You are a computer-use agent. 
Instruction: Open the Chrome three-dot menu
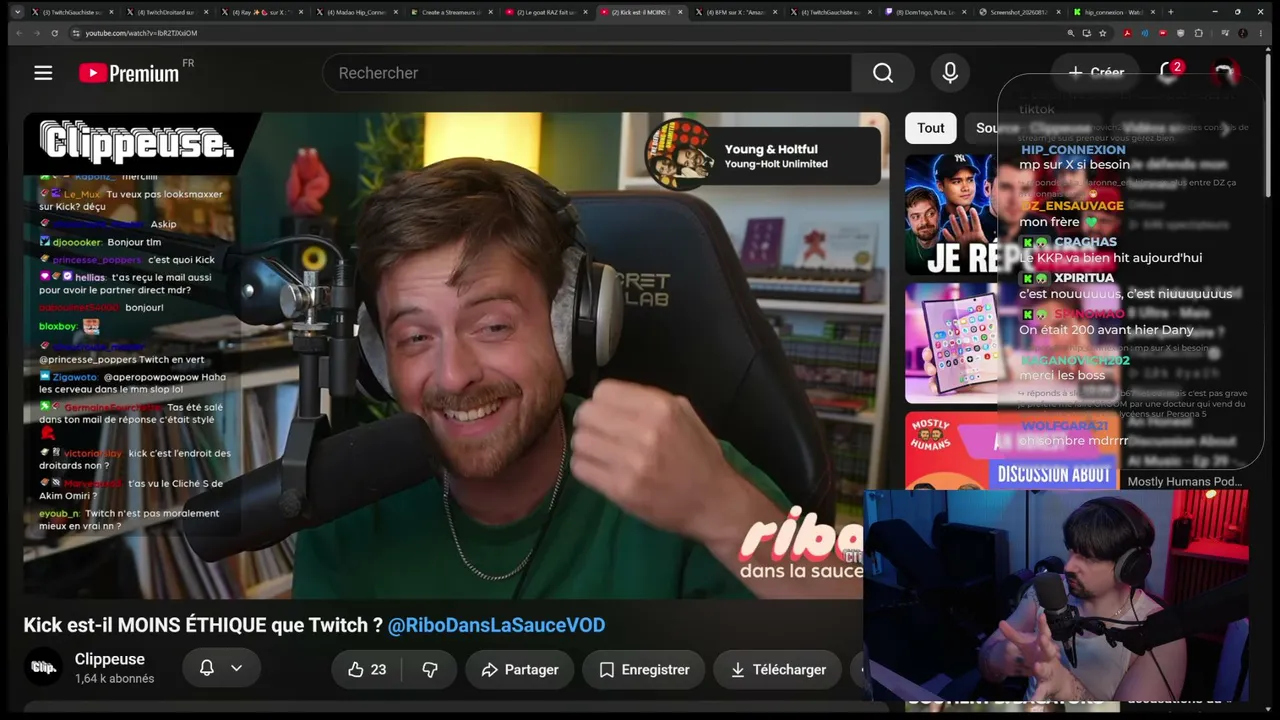(1261, 33)
